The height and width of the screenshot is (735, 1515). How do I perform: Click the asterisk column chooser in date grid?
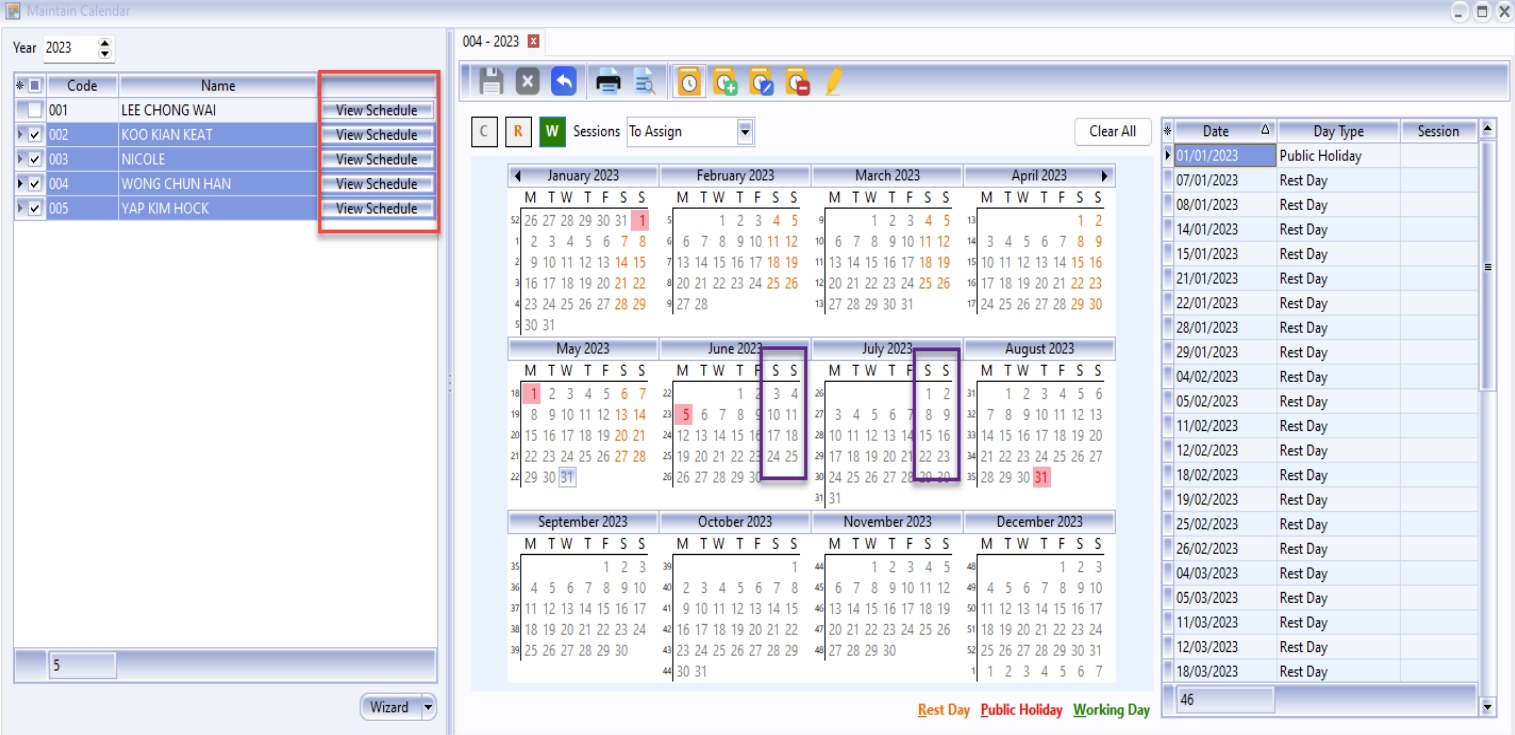coord(1167,131)
